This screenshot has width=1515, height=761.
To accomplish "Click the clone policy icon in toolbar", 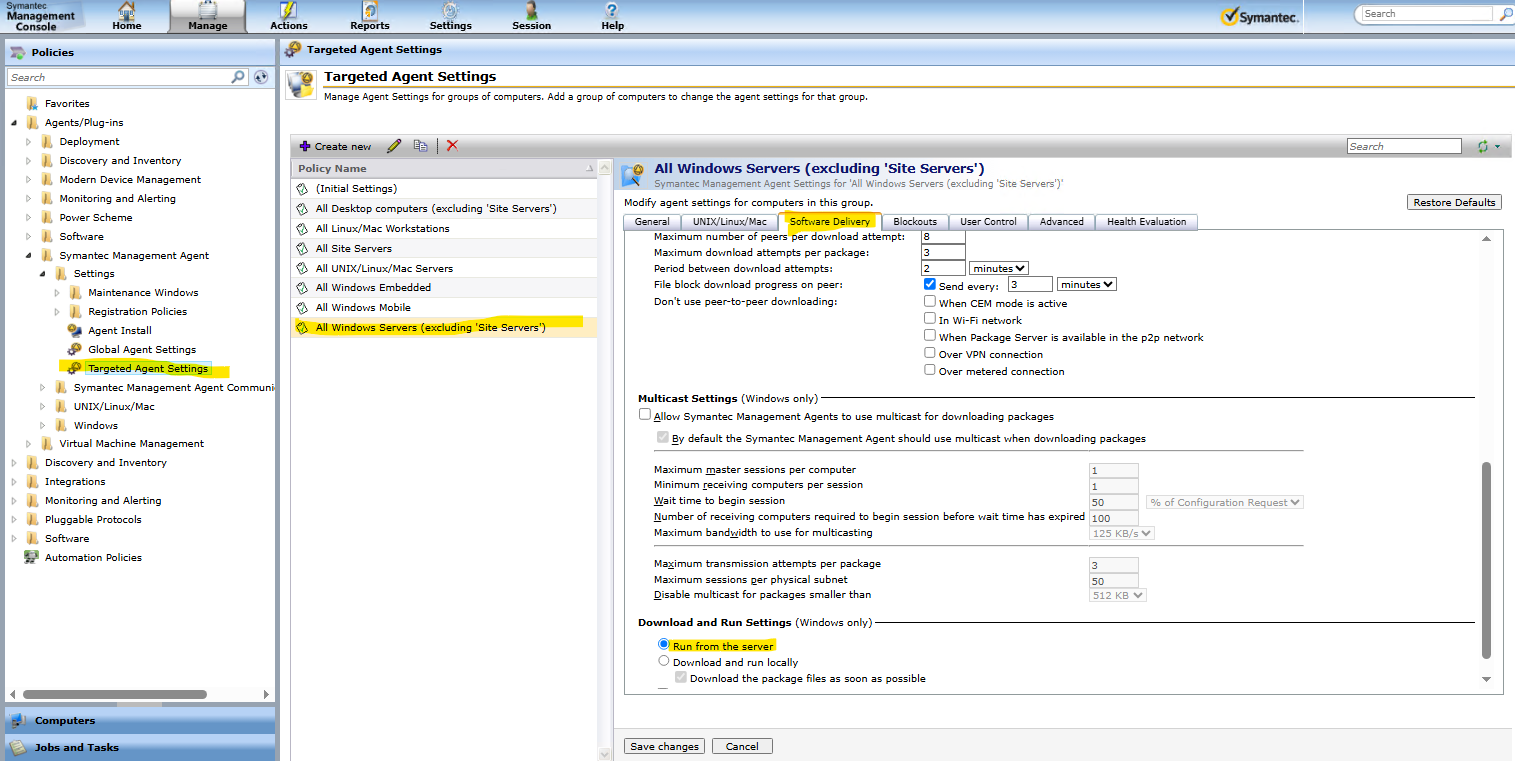I will 421,146.
